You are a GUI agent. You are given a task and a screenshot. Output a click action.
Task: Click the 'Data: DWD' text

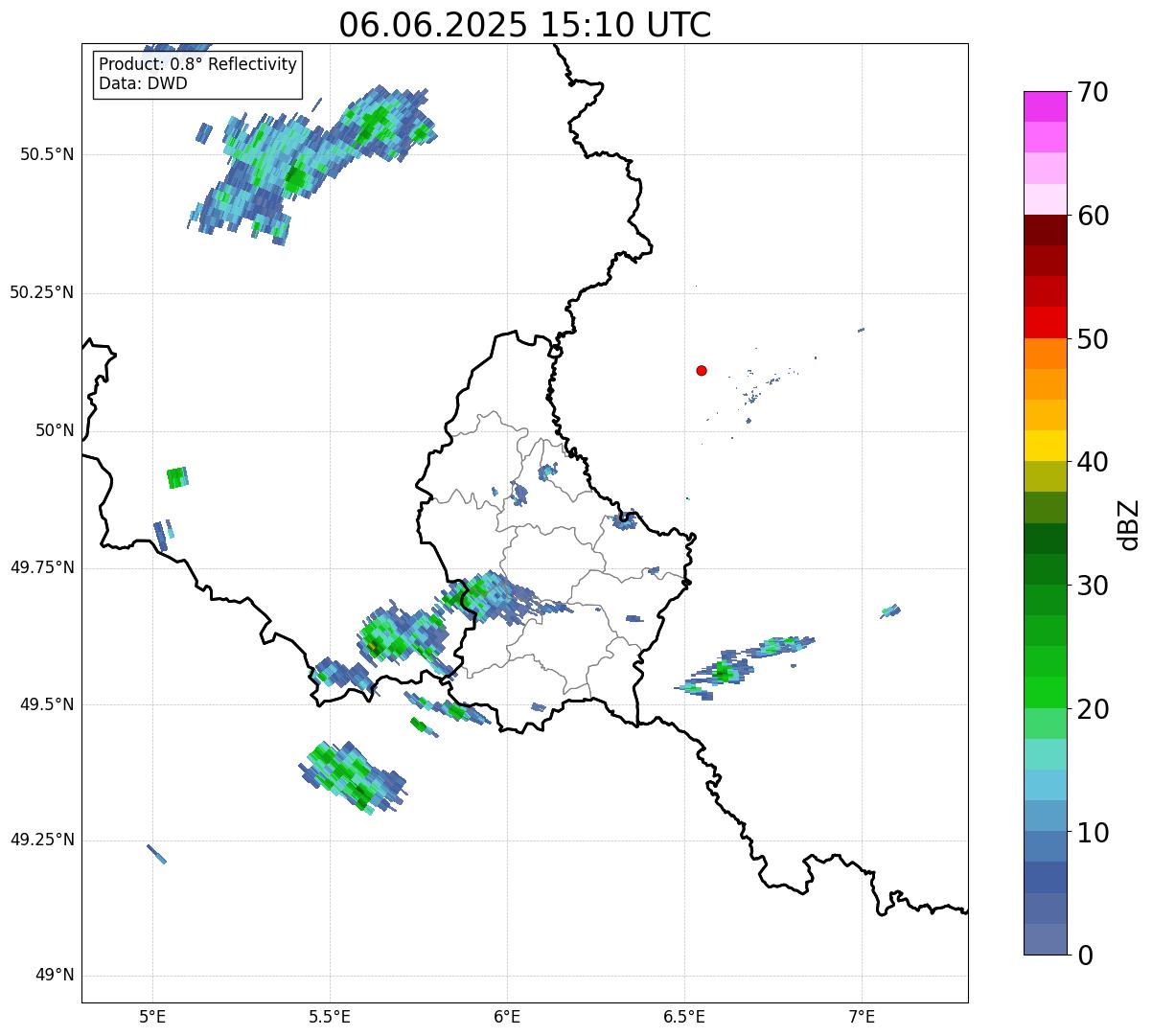(143, 83)
